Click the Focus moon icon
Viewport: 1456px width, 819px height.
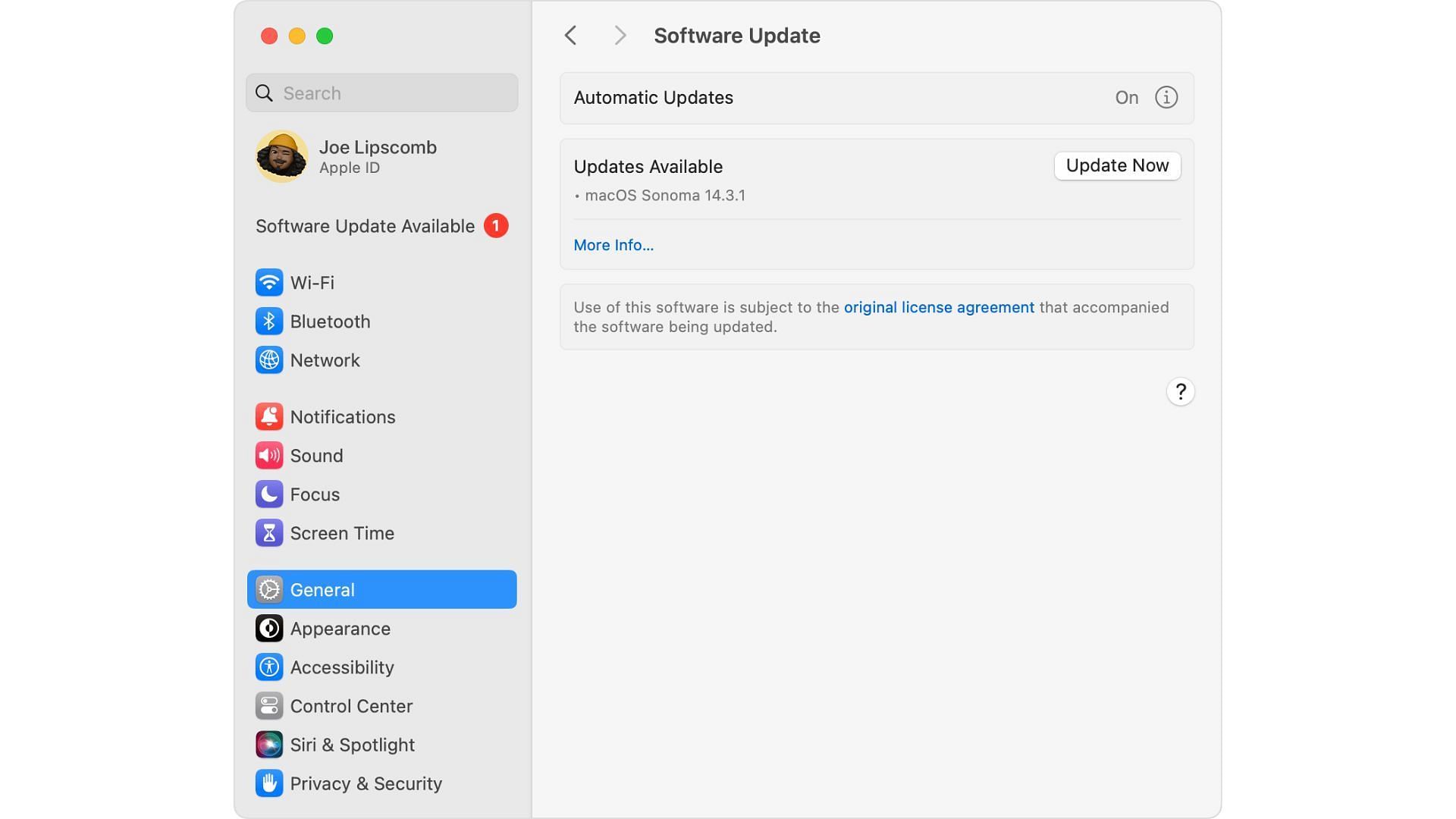point(268,494)
